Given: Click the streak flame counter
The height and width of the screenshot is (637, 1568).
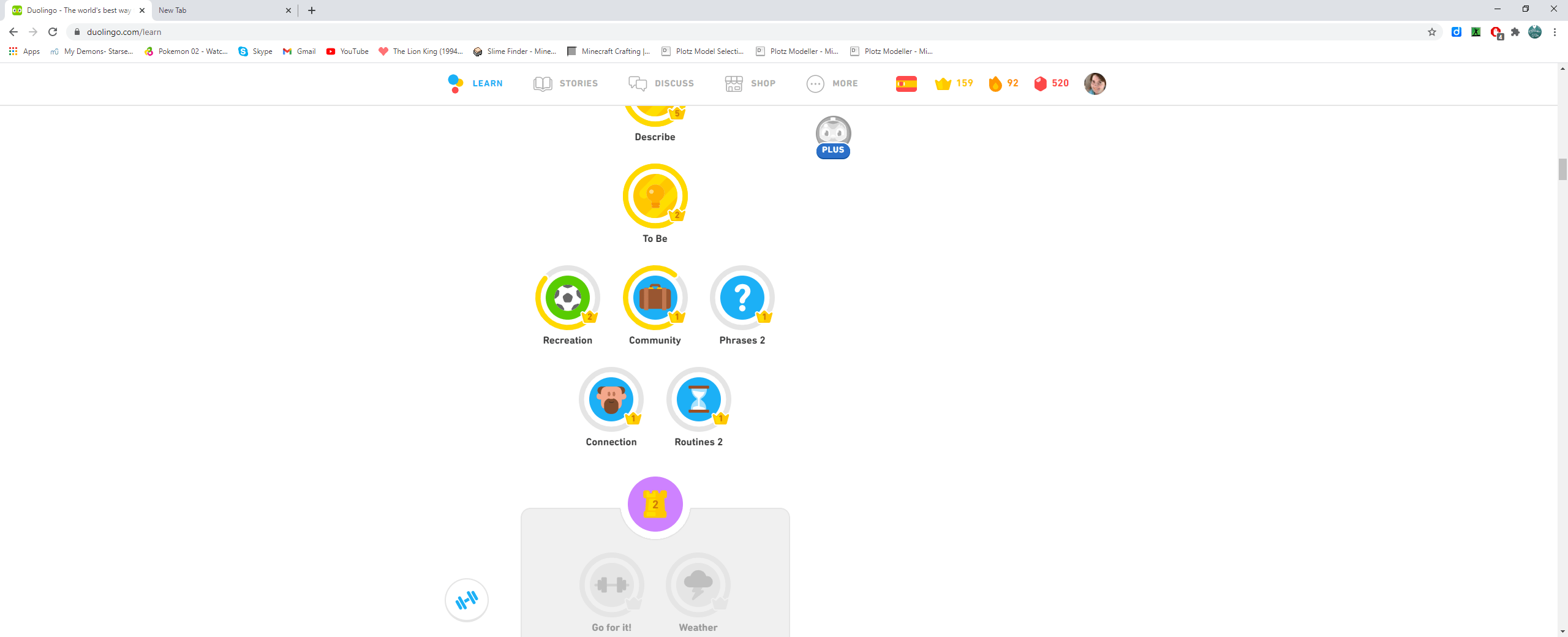Looking at the screenshot, I should click(x=1003, y=83).
